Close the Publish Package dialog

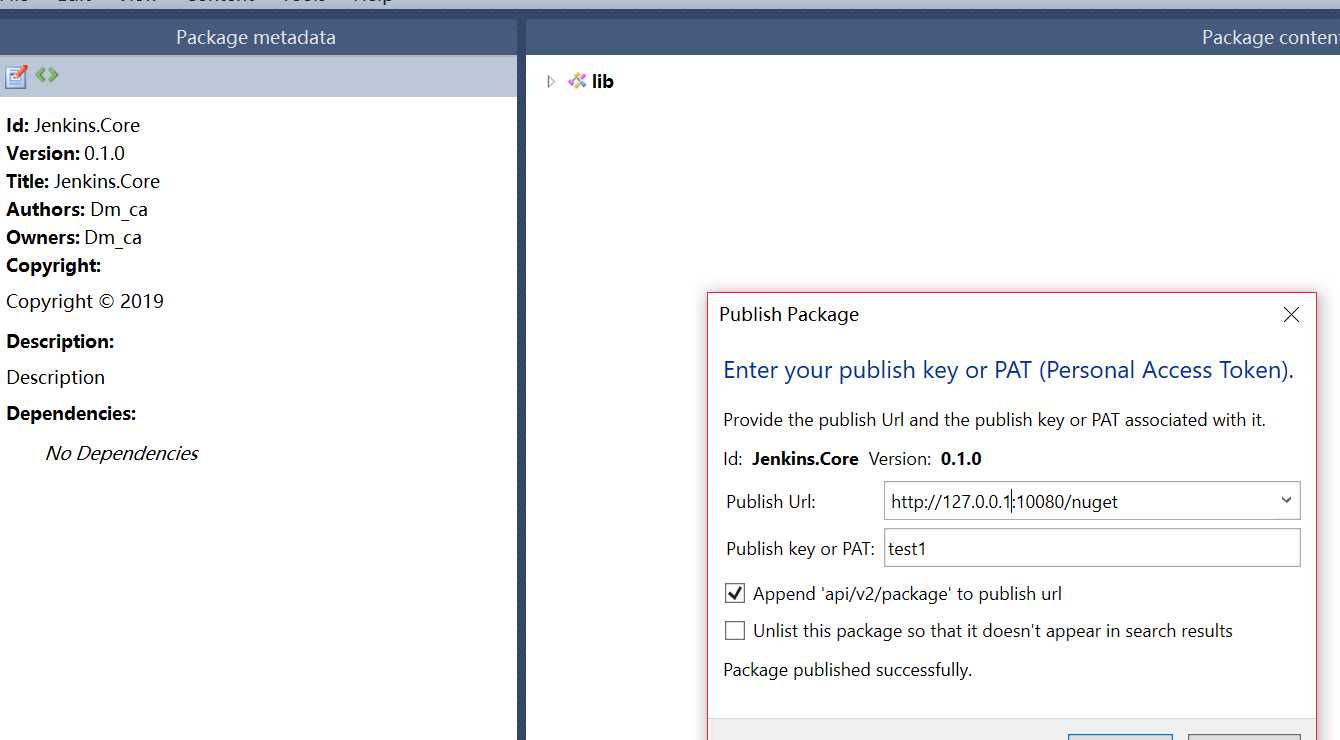tap(1291, 315)
